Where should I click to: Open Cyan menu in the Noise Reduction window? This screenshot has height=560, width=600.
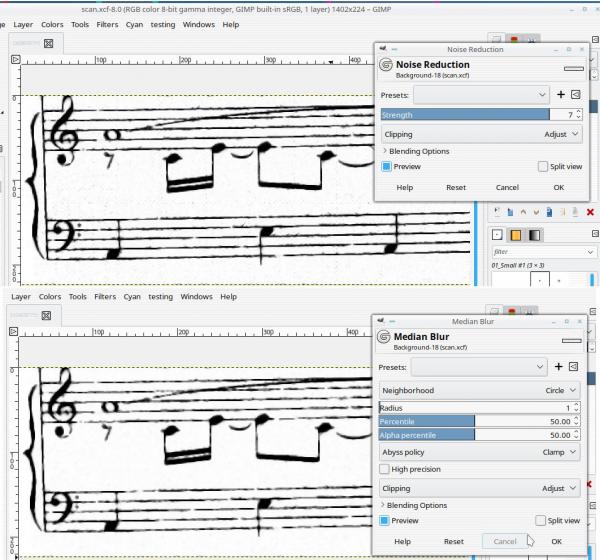coord(134,24)
